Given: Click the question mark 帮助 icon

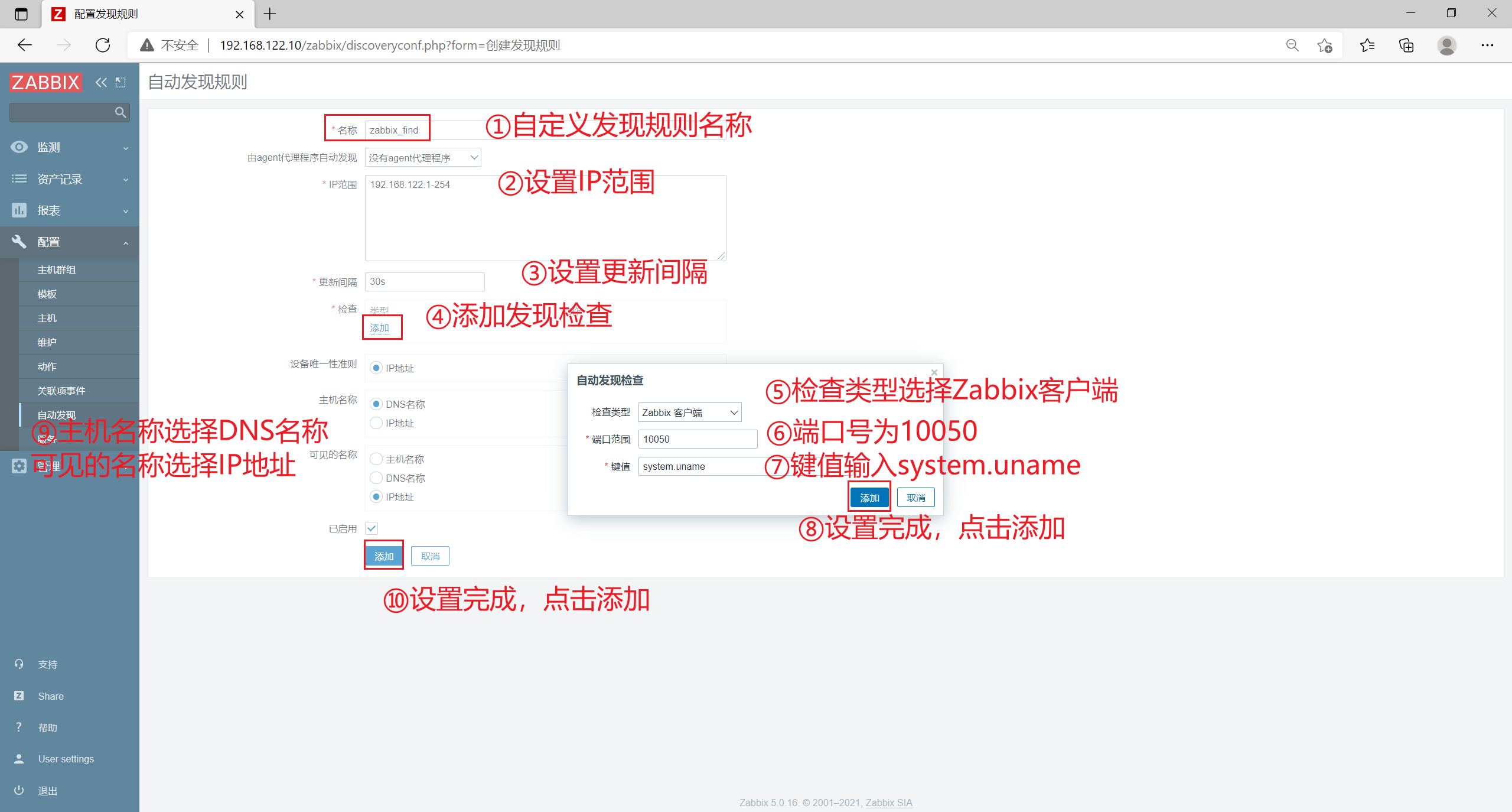Looking at the screenshot, I should tap(19, 727).
